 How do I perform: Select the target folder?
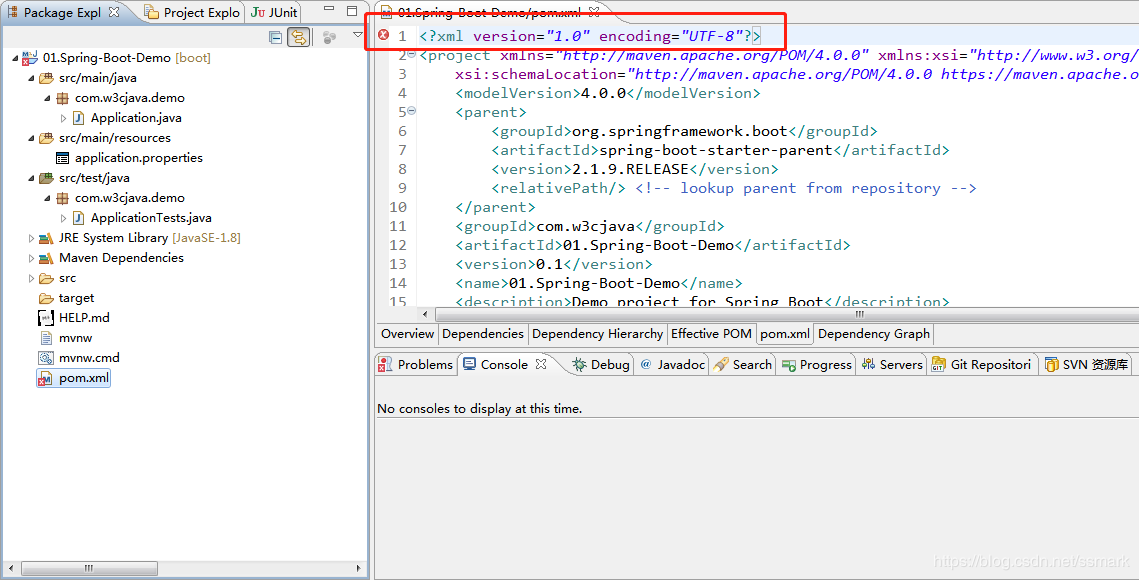point(76,298)
